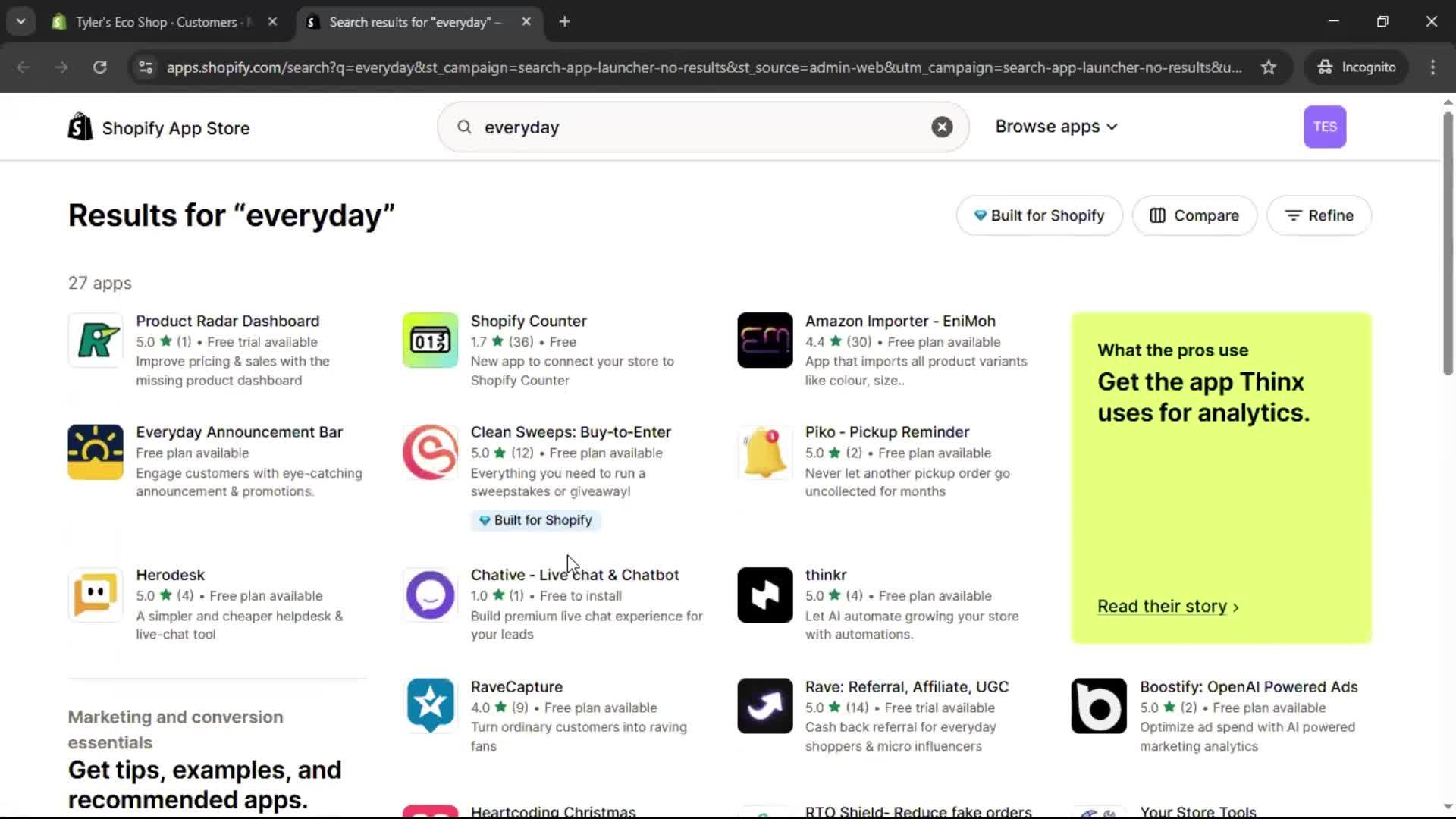Click the Built for Shopify filter
The height and width of the screenshot is (819, 1456).
point(1039,215)
